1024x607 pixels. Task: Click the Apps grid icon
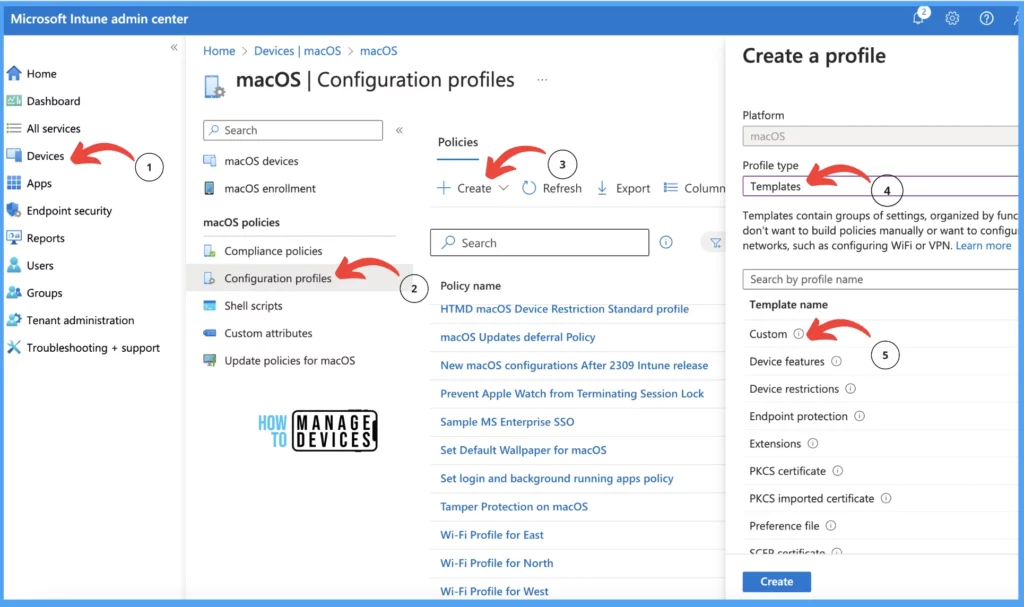click(x=14, y=183)
